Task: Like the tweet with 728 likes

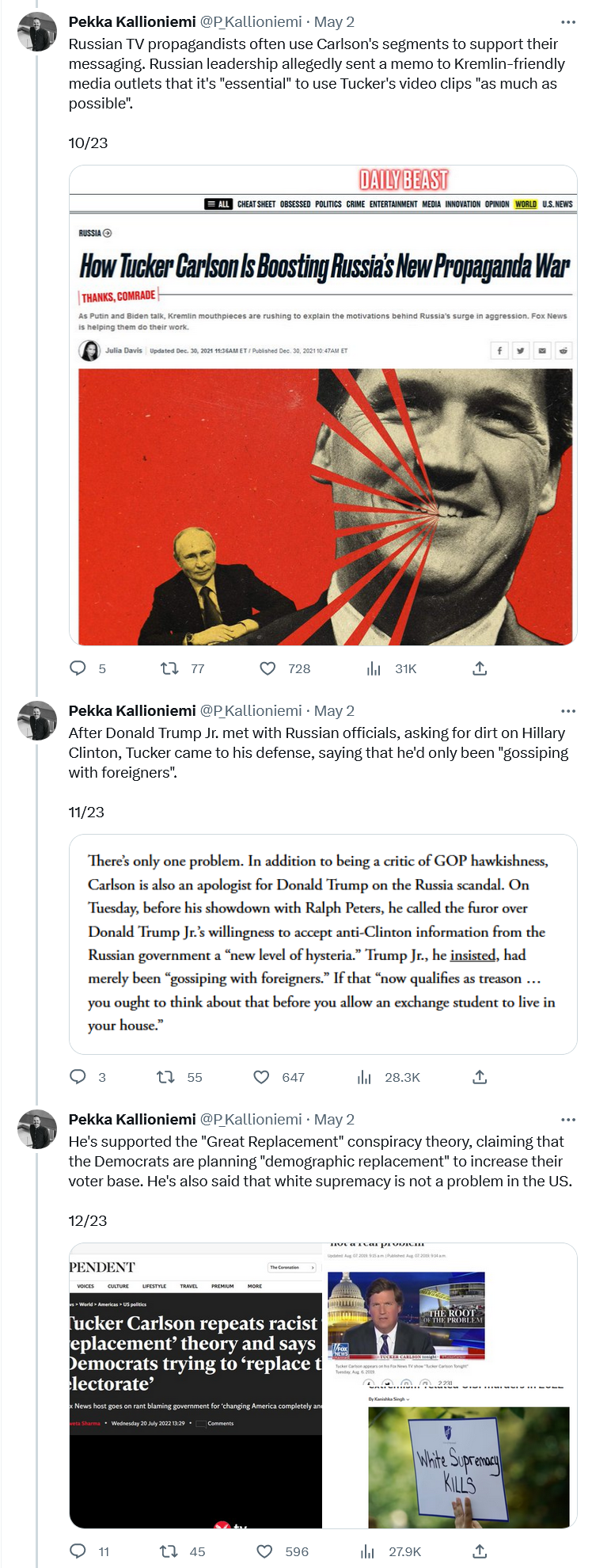Action: coord(268,668)
